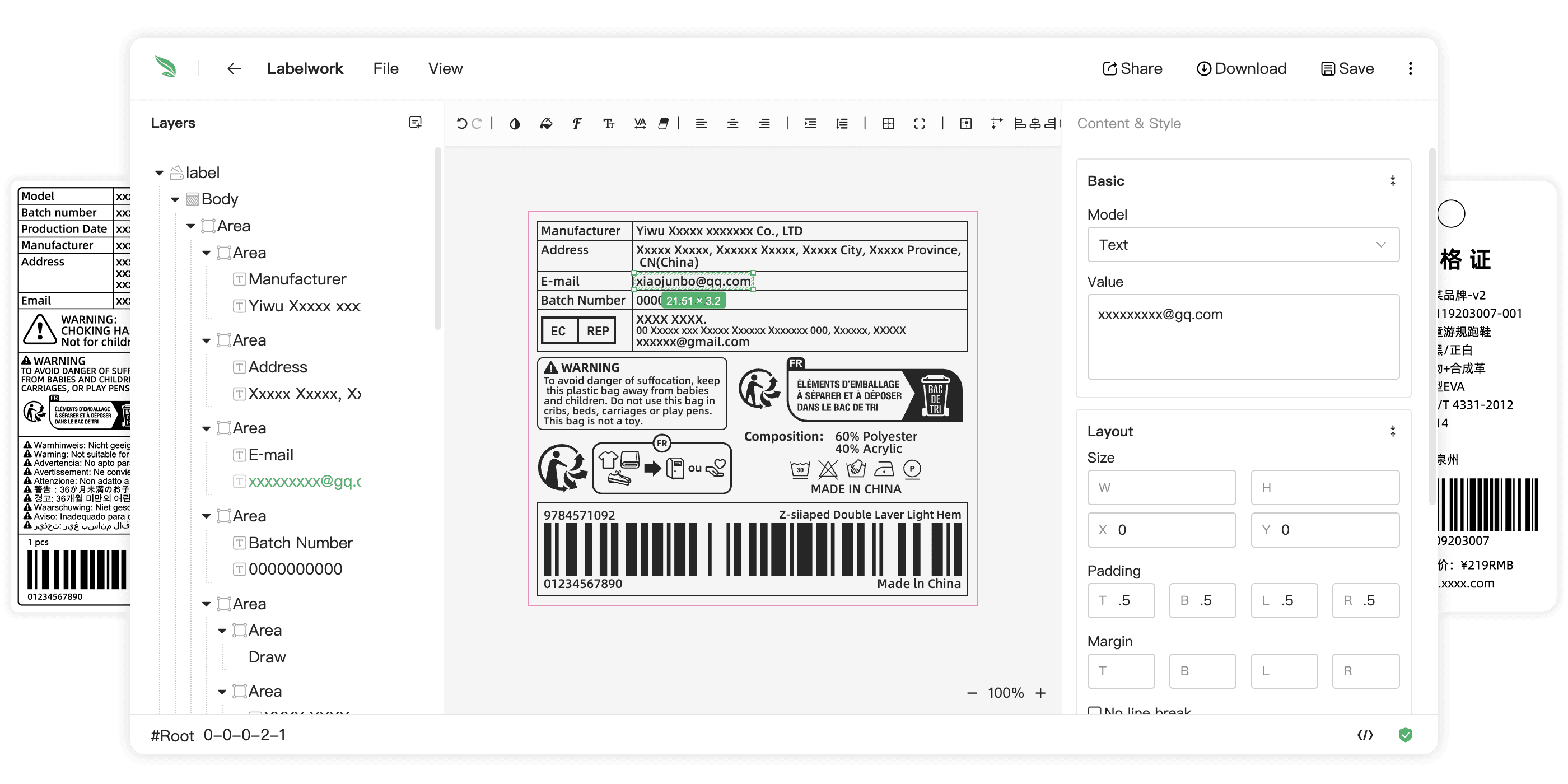Viewport: 1568px width, 784px height.
Task: Center align the text
Action: pyautogui.click(x=732, y=124)
